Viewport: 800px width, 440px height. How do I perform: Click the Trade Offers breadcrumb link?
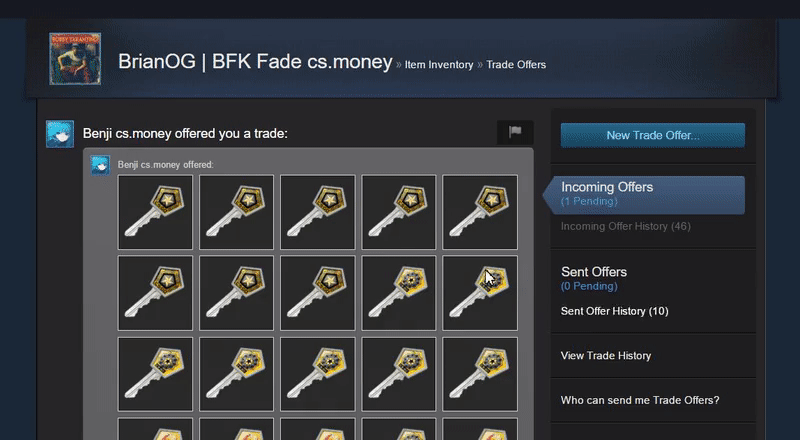click(x=516, y=65)
